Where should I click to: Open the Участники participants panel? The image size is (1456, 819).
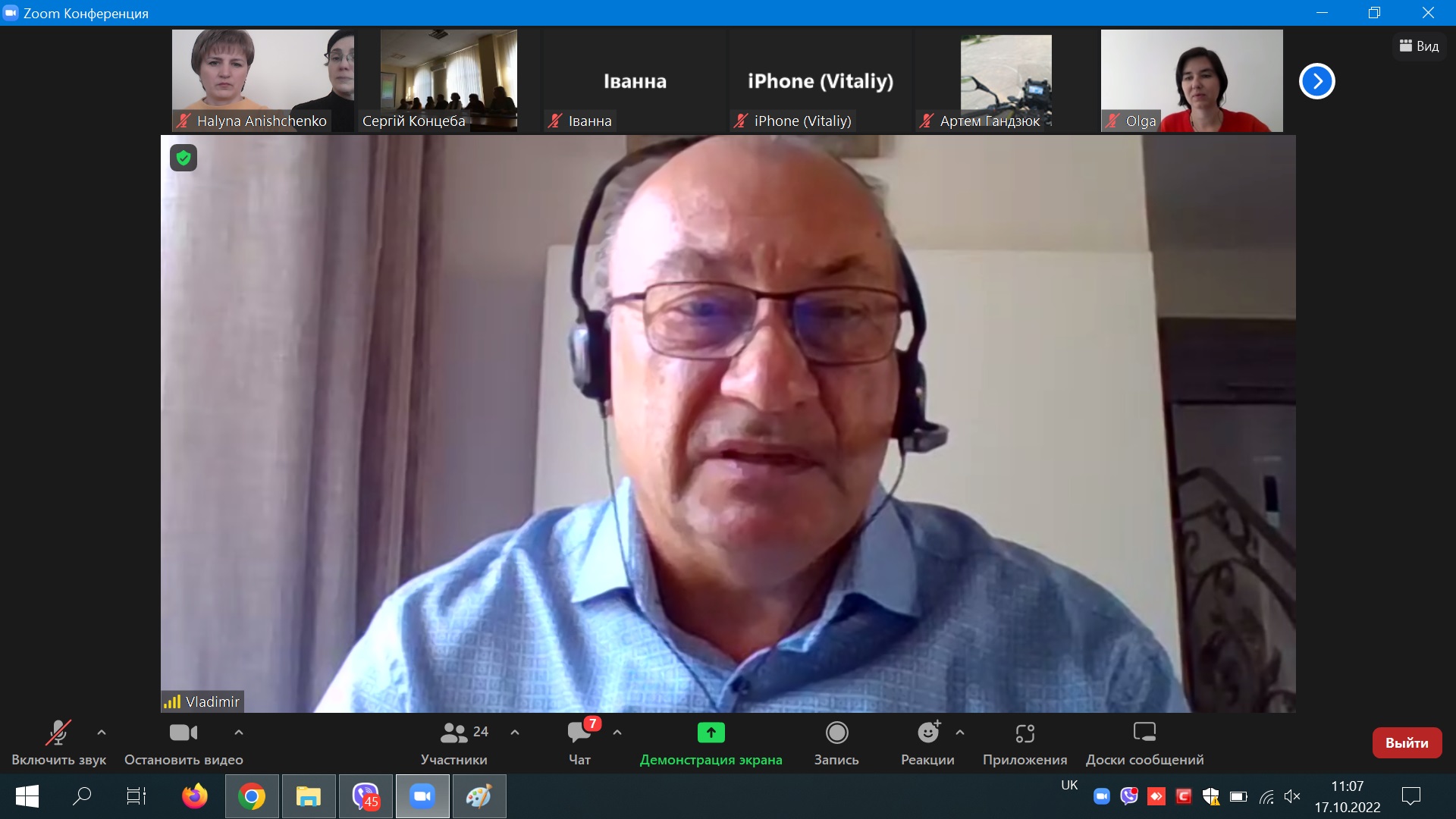click(x=454, y=743)
